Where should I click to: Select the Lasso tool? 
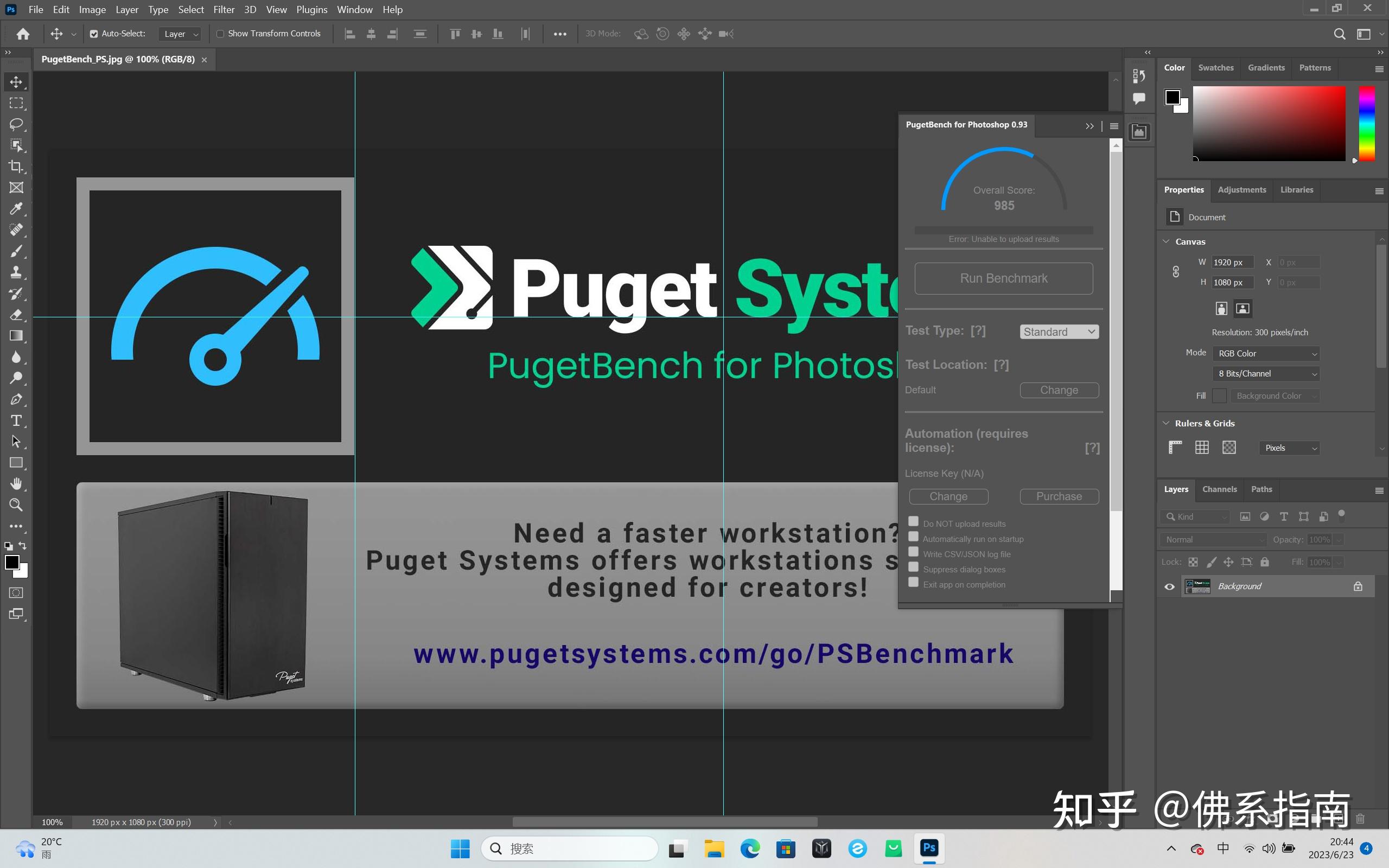[x=16, y=124]
